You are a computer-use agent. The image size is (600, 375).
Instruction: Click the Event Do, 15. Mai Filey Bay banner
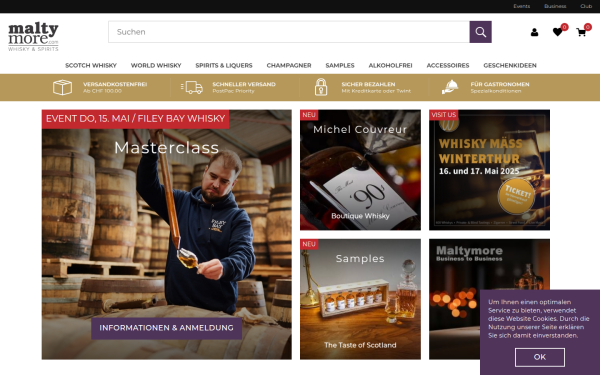[x=135, y=119]
